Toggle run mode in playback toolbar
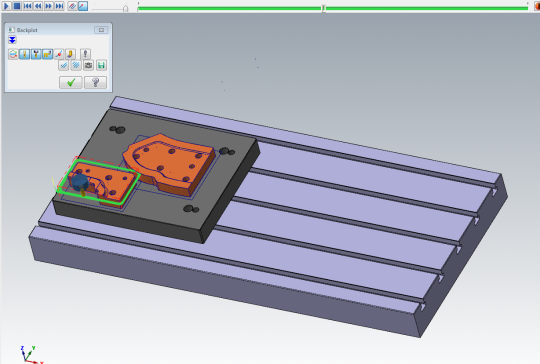540x364 pixels. point(83,6)
